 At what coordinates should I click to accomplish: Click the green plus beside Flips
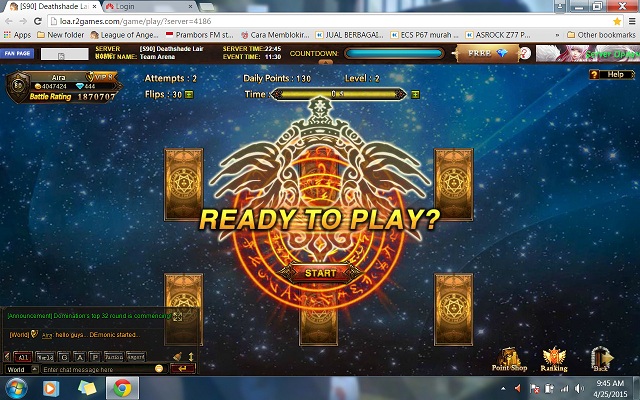pos(188,95)
